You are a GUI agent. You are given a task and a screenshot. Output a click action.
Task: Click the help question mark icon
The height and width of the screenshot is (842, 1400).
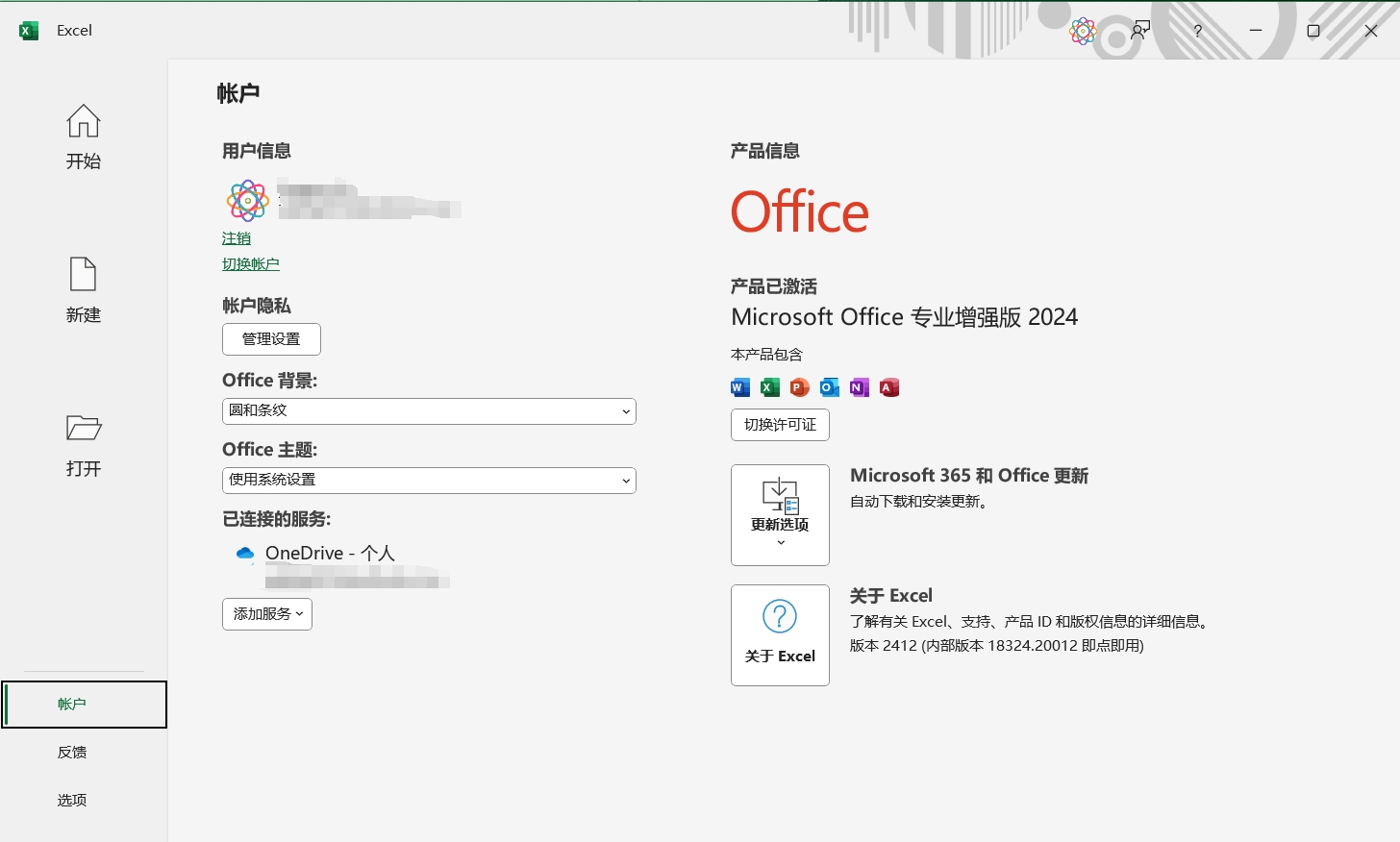(x=1198, y=31)
